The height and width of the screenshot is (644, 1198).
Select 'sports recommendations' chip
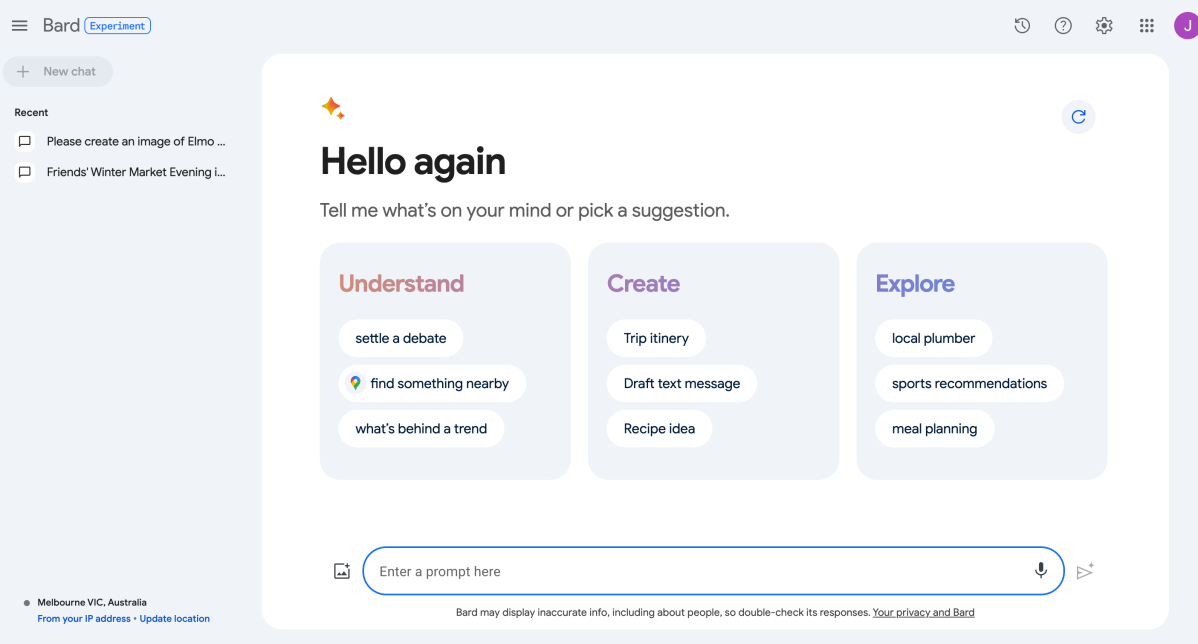[969, 383]
